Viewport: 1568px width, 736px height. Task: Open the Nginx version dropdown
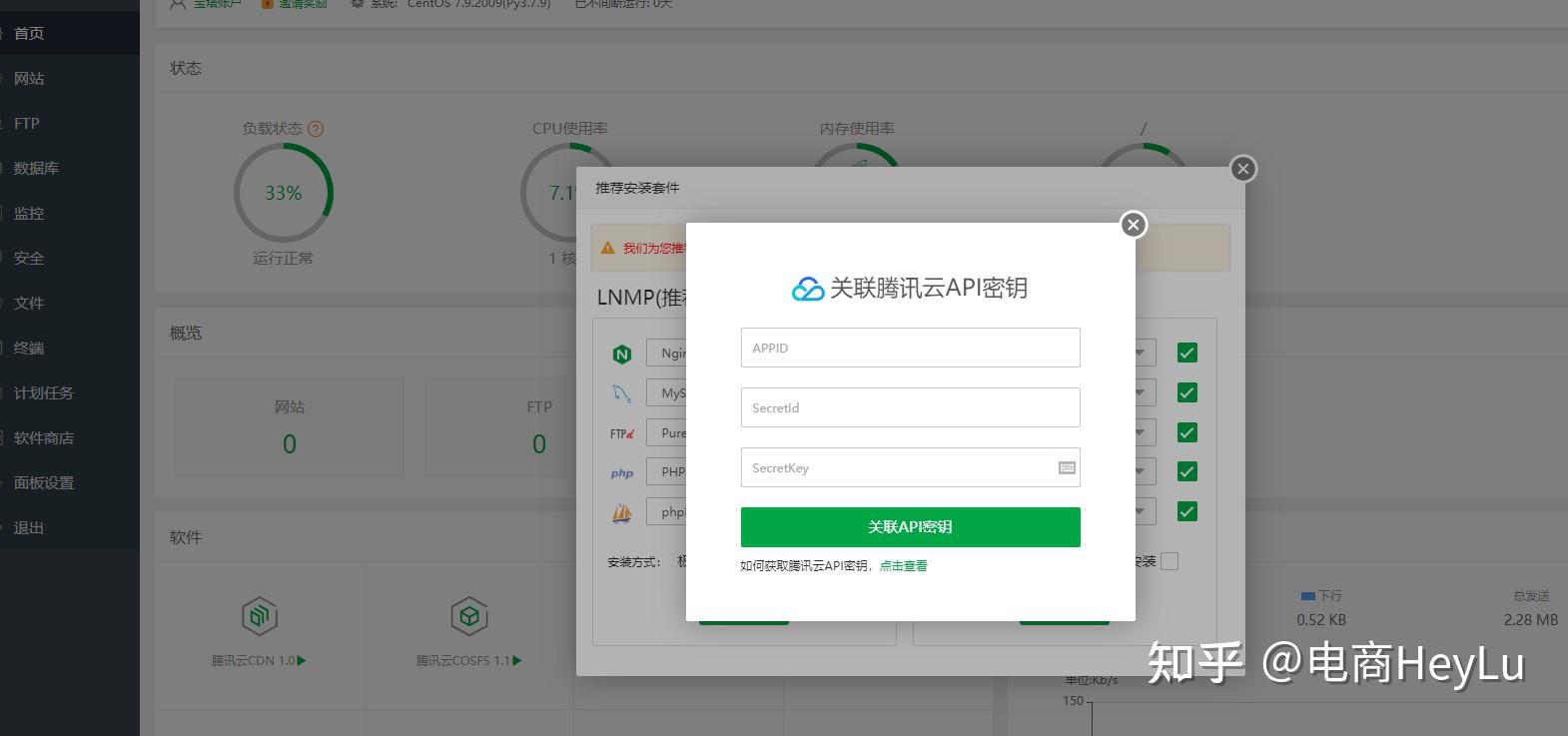tap(666, 353)
